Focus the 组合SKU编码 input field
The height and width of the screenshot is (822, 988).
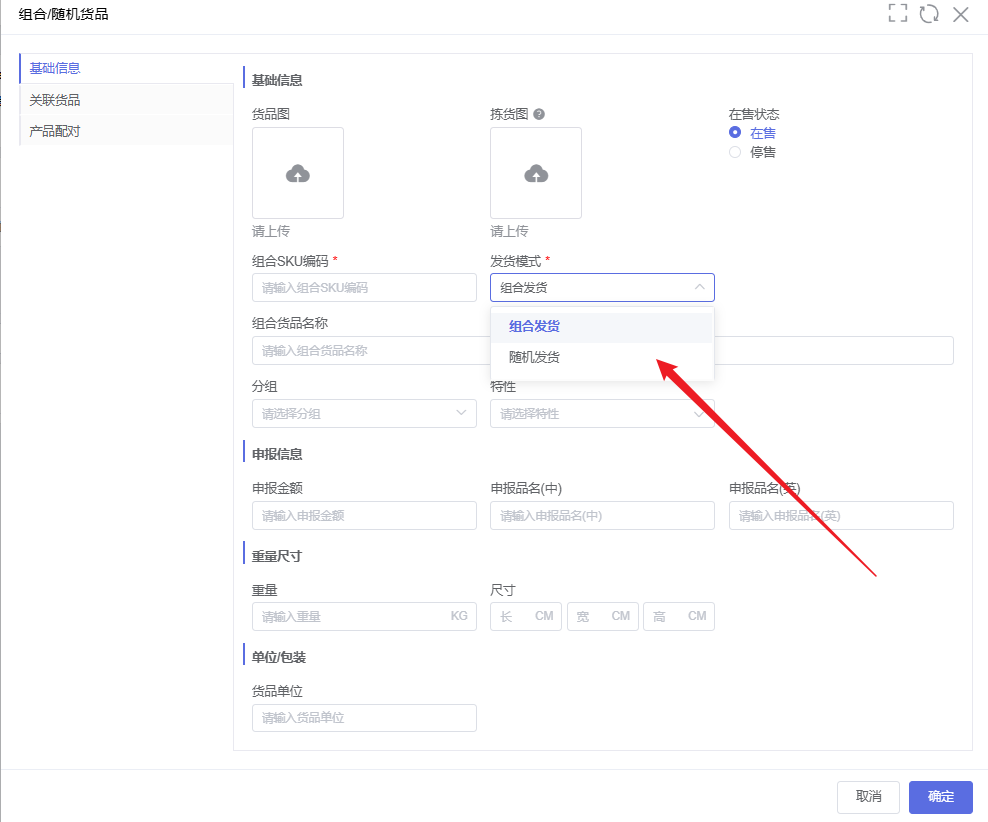364,287
